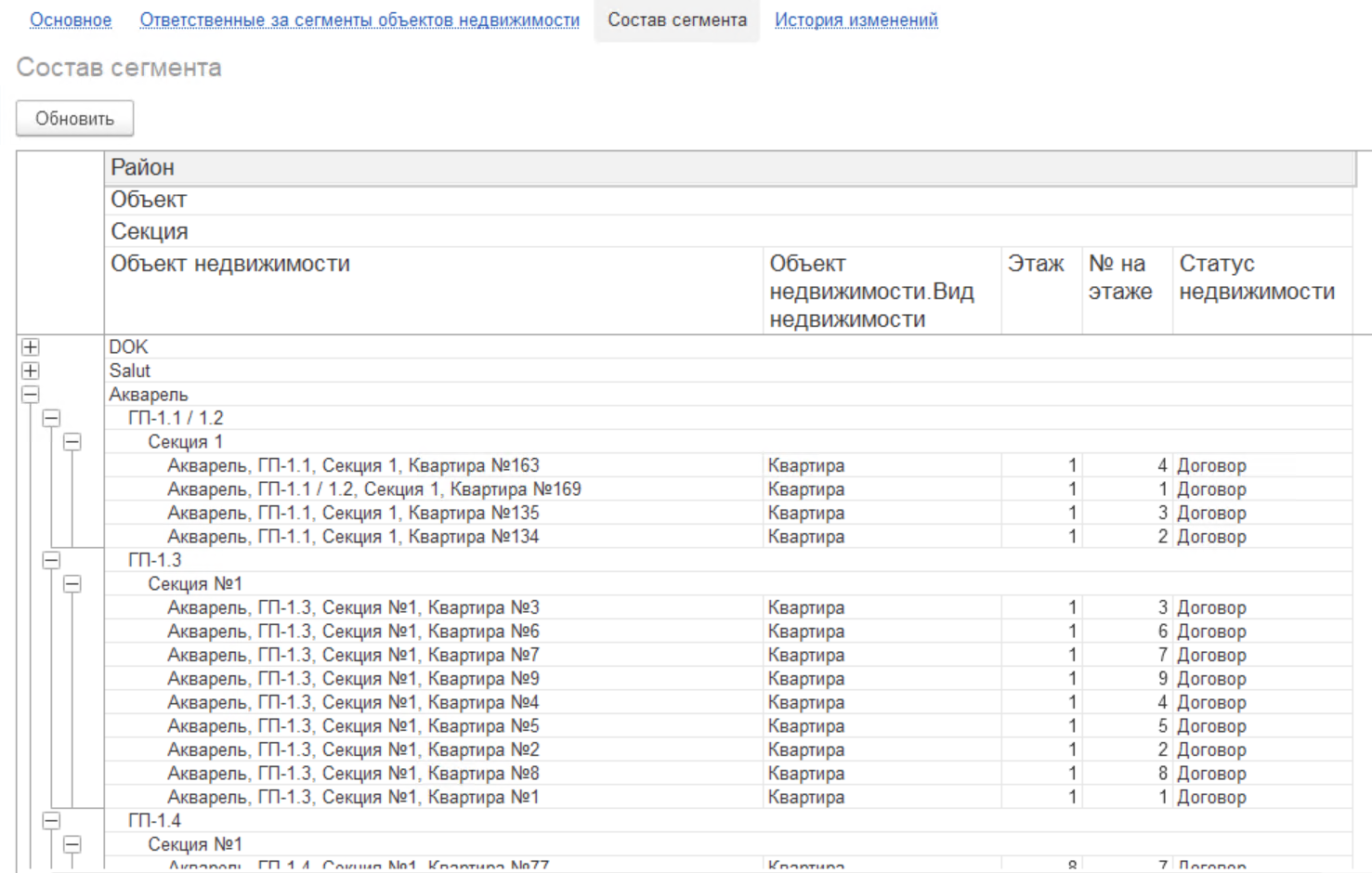Viewport: 1372px width, 873px height.
Task: Expand the Salut district row
Action: 31,371
